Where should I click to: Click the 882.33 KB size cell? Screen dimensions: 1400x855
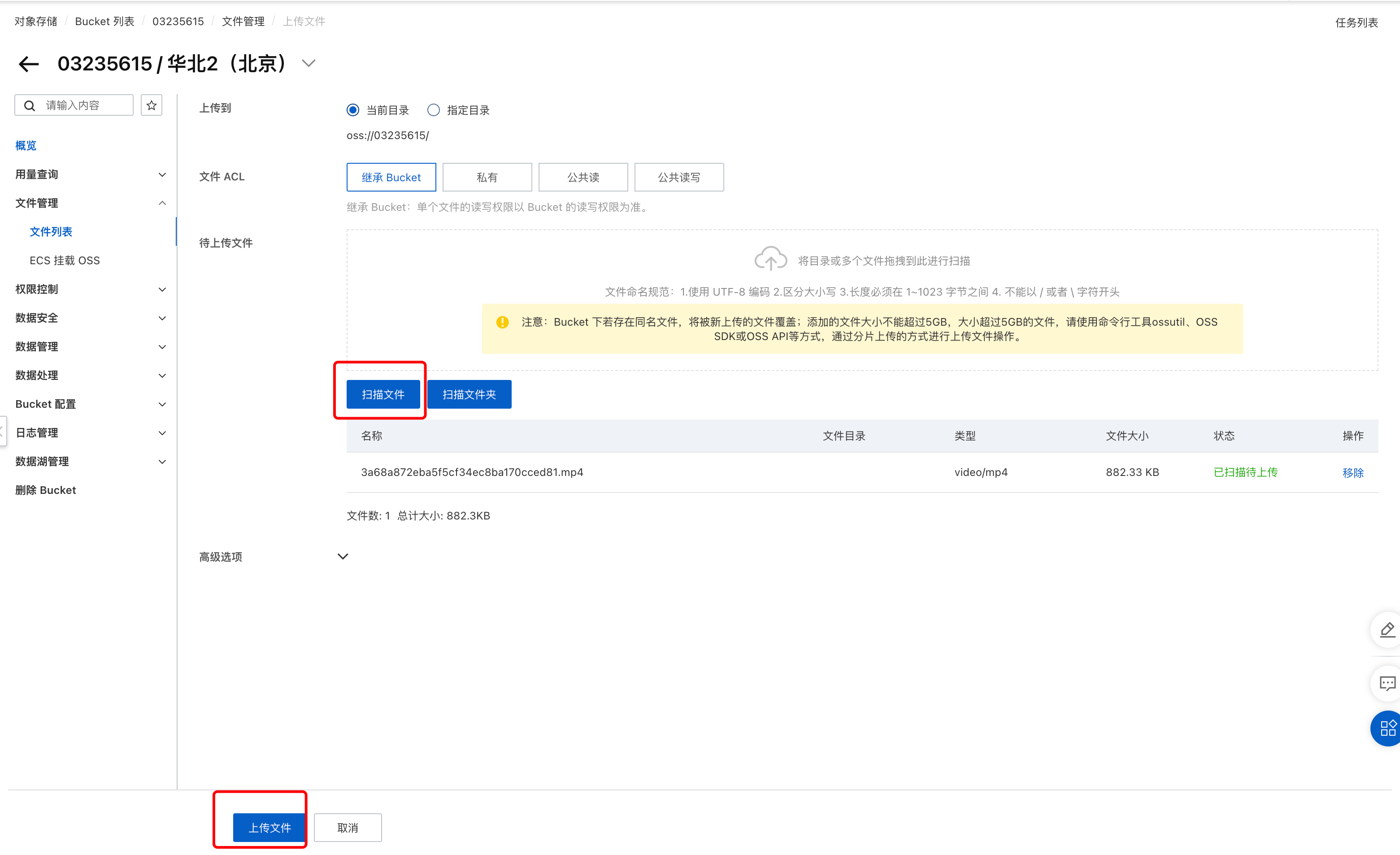(x=1132, y=472)
